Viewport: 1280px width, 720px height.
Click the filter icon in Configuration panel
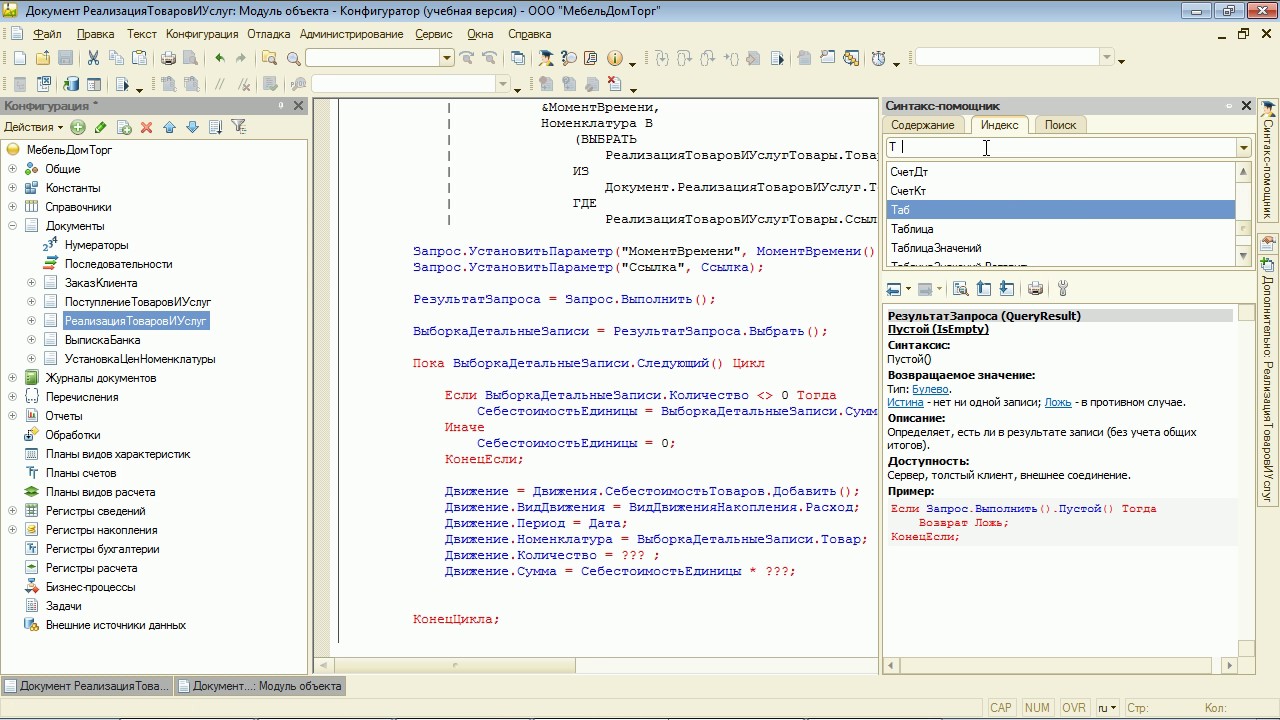238,127
